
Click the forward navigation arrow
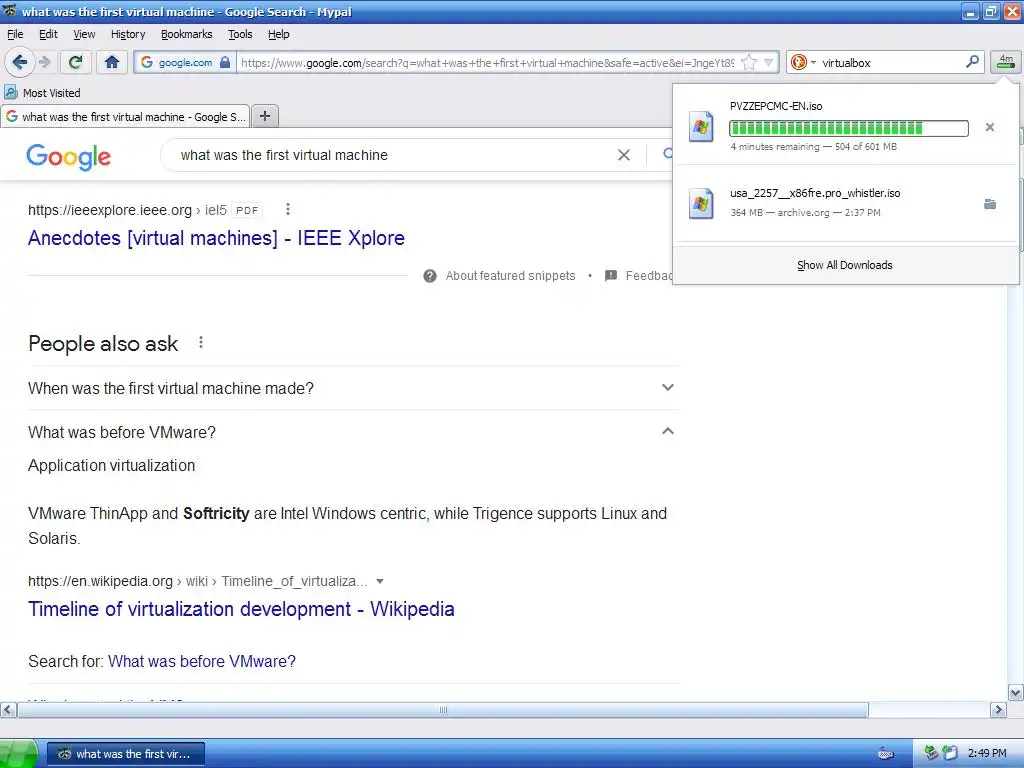[44, 63]
